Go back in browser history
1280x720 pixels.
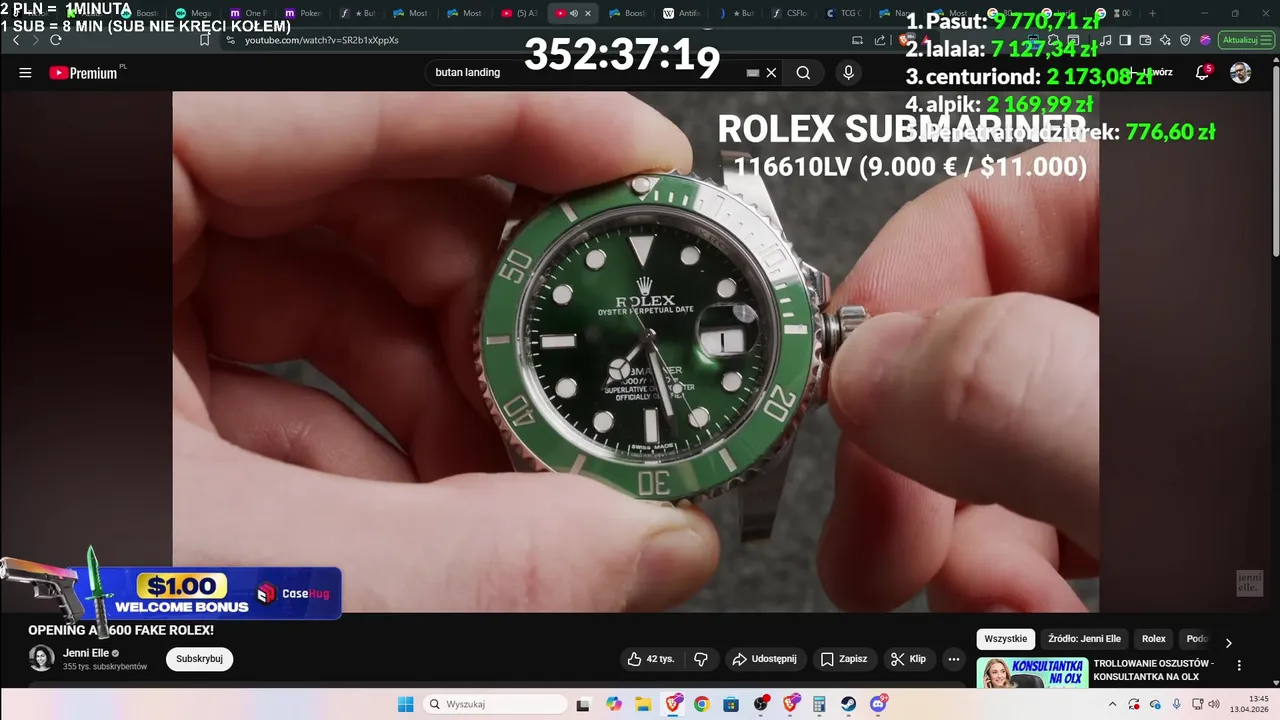15,40
